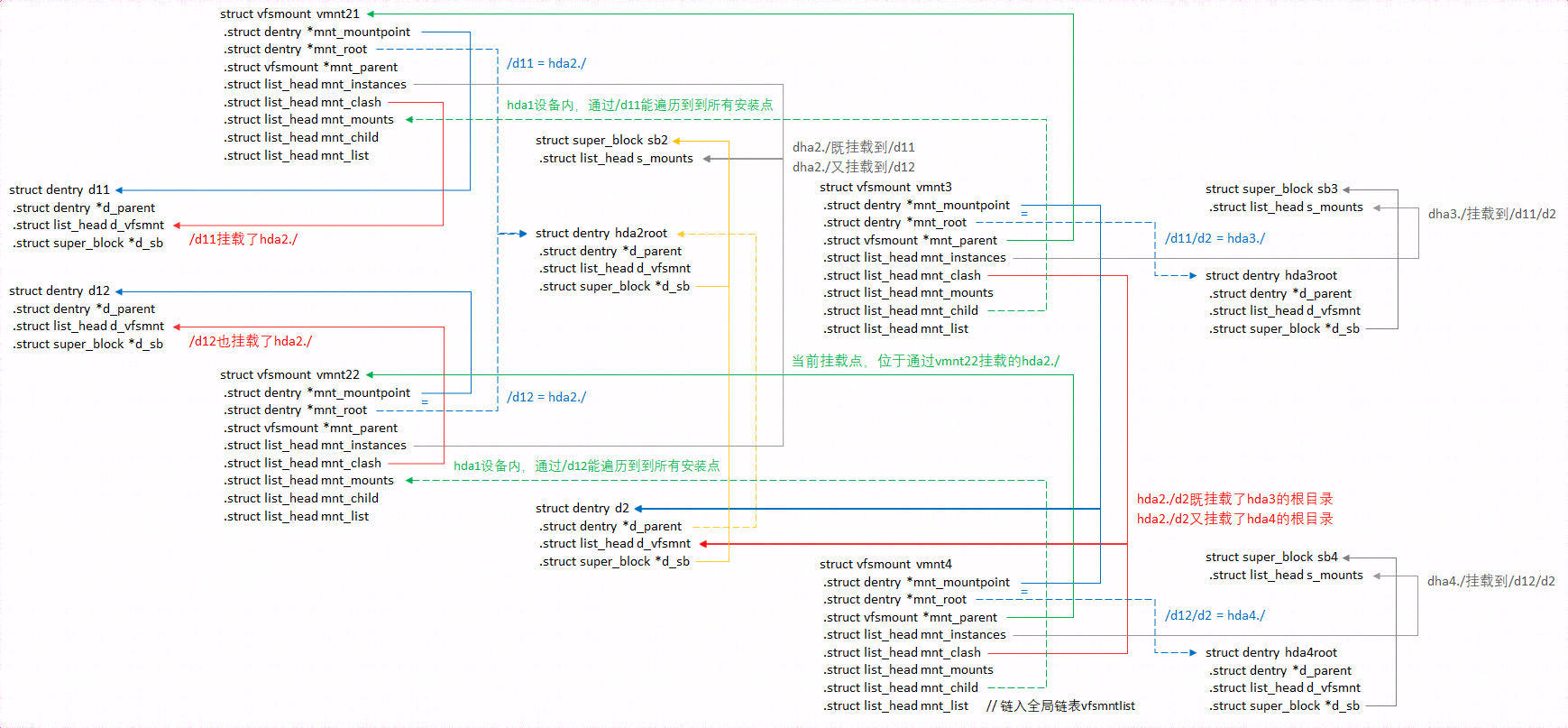Select the '当前挂载点，位于通过vmnt22挂载的hda2./' text
Image resolution: width=1568 pixels, height=728 pixels.
click(926, 361)
